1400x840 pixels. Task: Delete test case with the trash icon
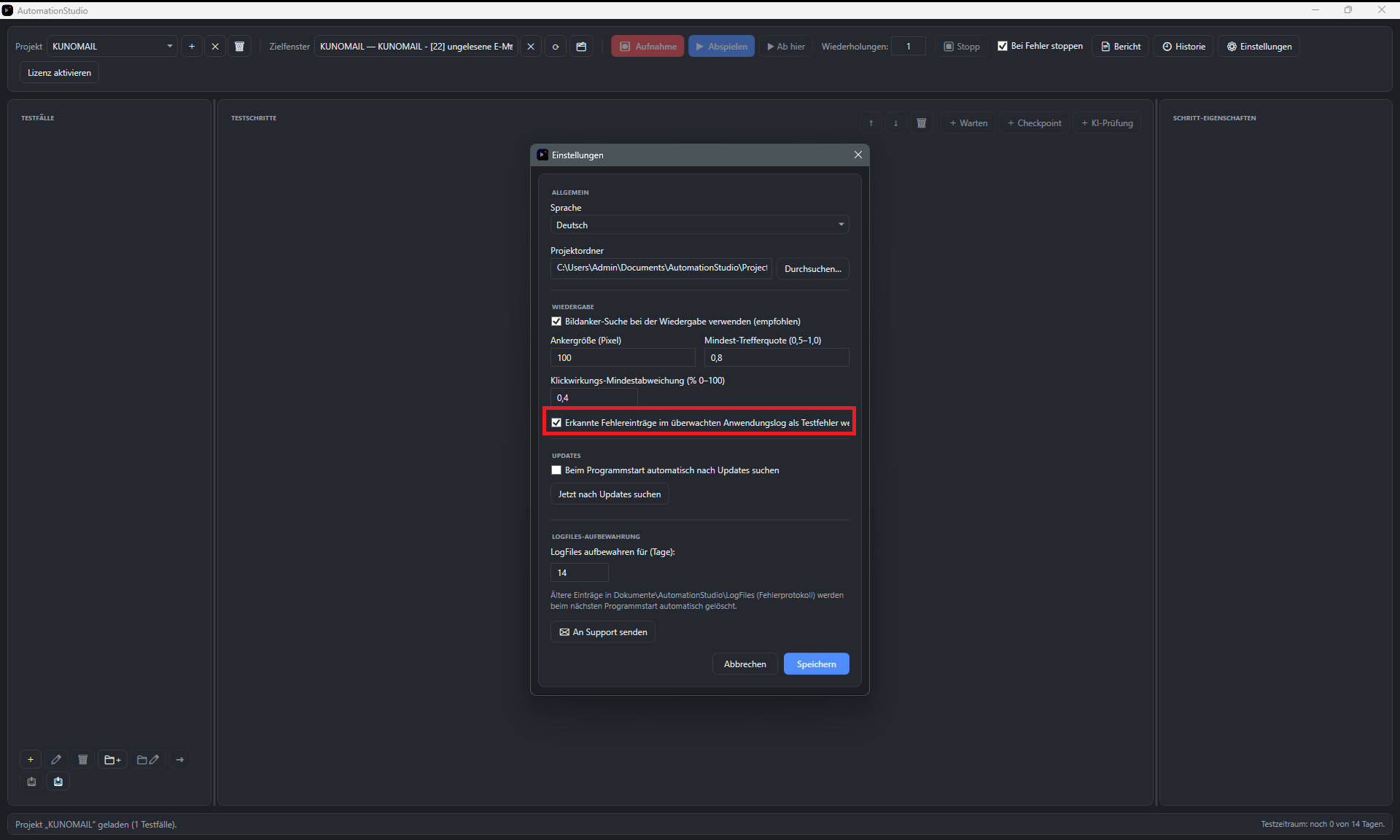point(83,759)
